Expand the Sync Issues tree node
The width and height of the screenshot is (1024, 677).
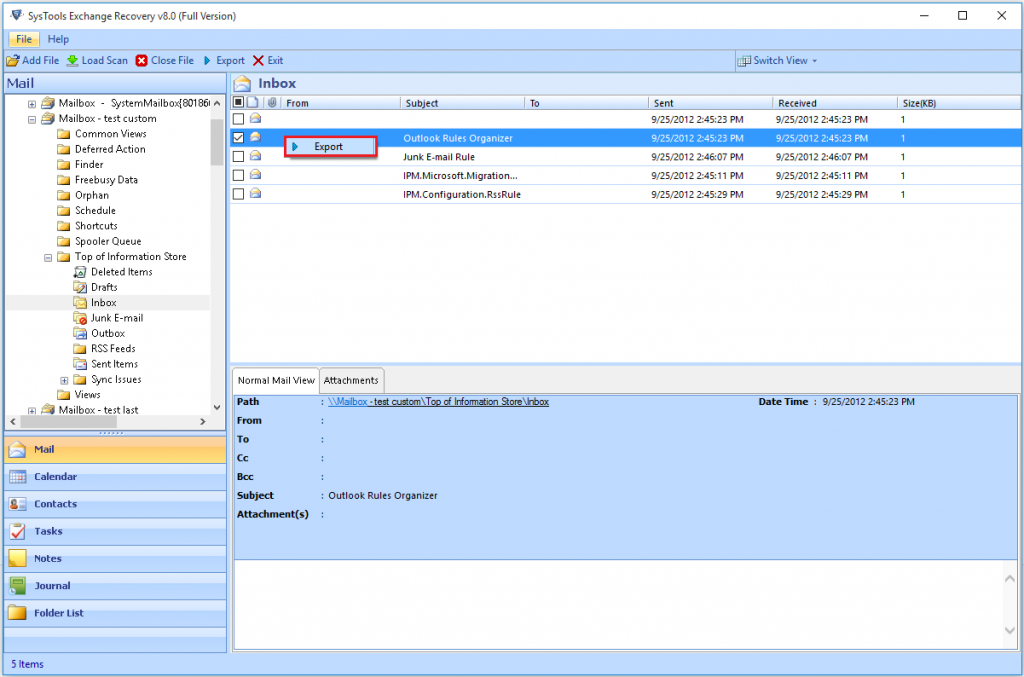tap(64, 379)
